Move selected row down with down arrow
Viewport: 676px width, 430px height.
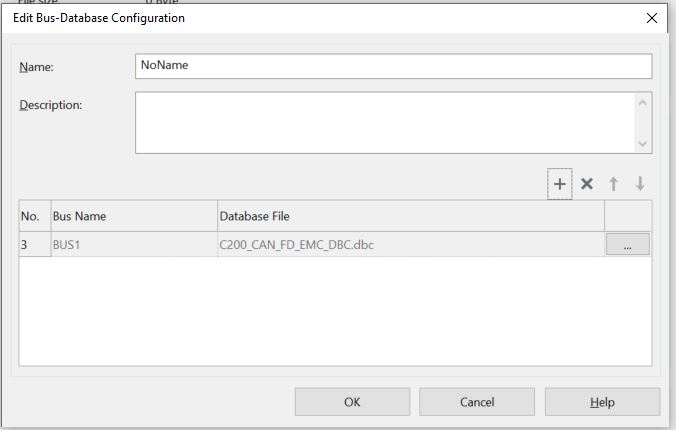point(640,184)
